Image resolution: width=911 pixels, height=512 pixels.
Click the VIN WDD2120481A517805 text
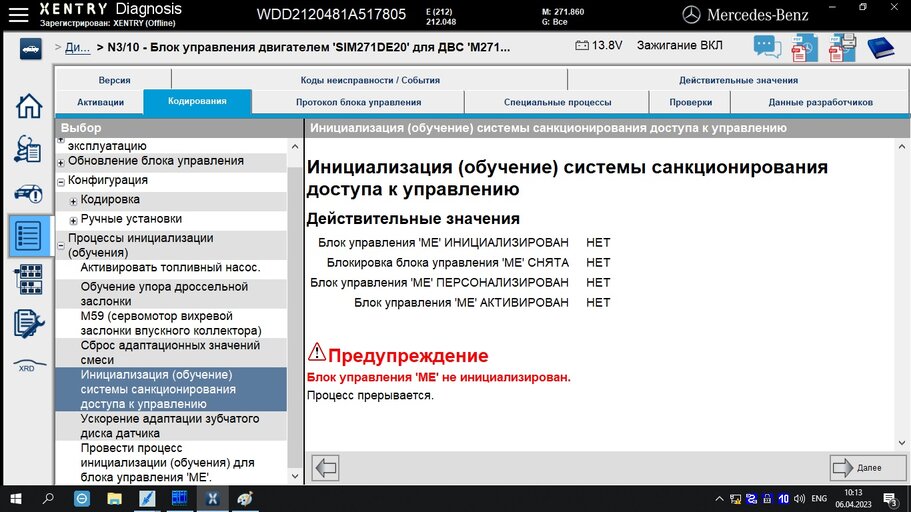pos(331,14)
